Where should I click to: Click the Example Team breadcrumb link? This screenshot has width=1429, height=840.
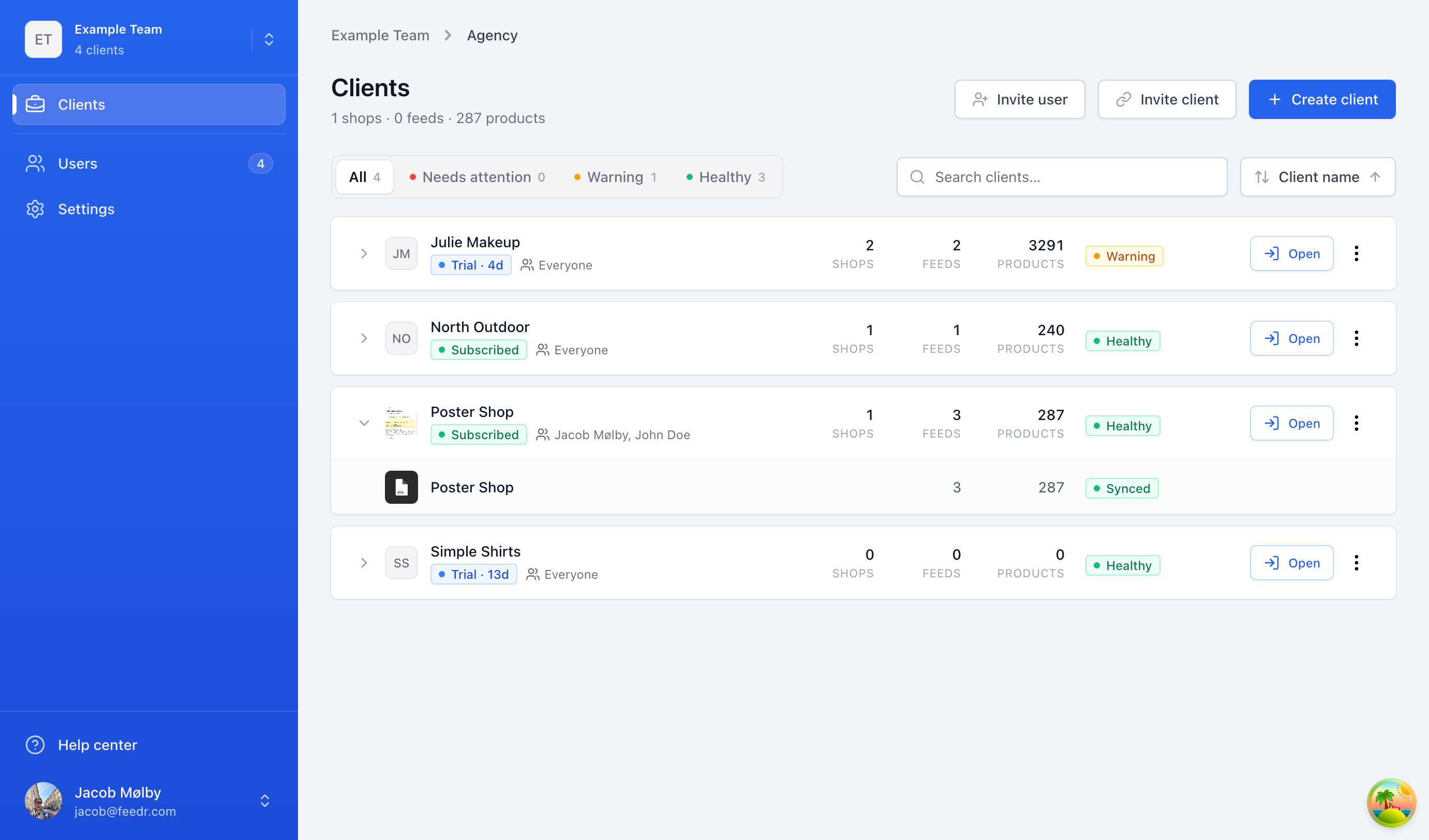pyautogui.click(x=380, y=35)
